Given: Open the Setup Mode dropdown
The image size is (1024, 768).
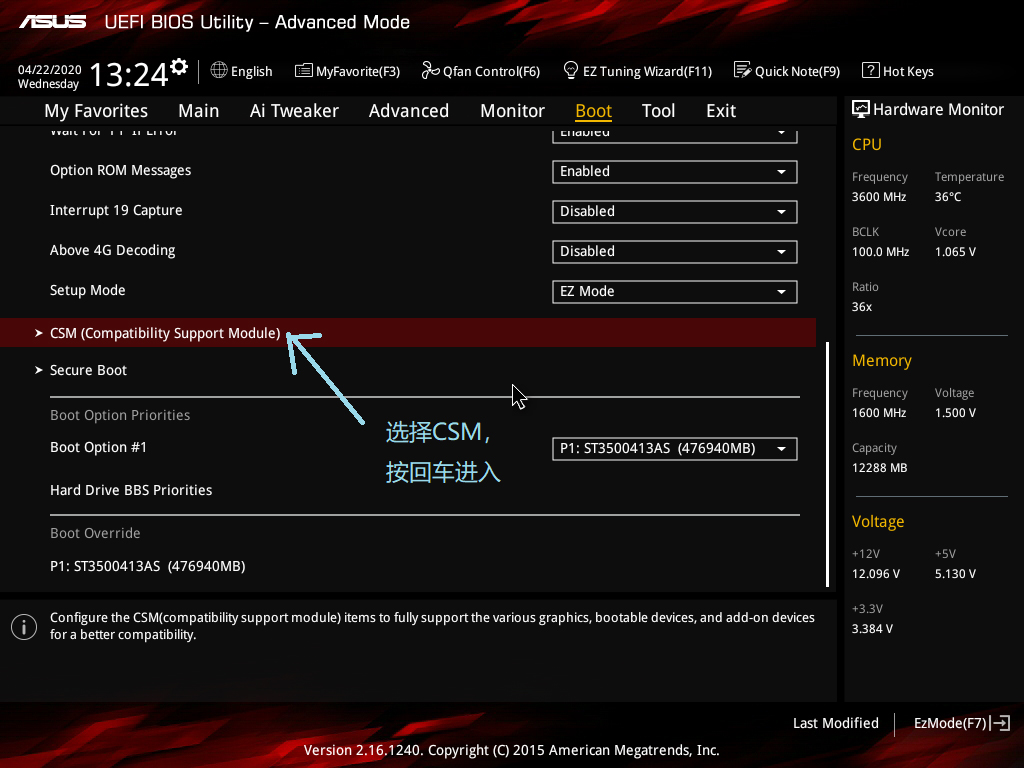Looking at the screenshot, I should point(675,291).
